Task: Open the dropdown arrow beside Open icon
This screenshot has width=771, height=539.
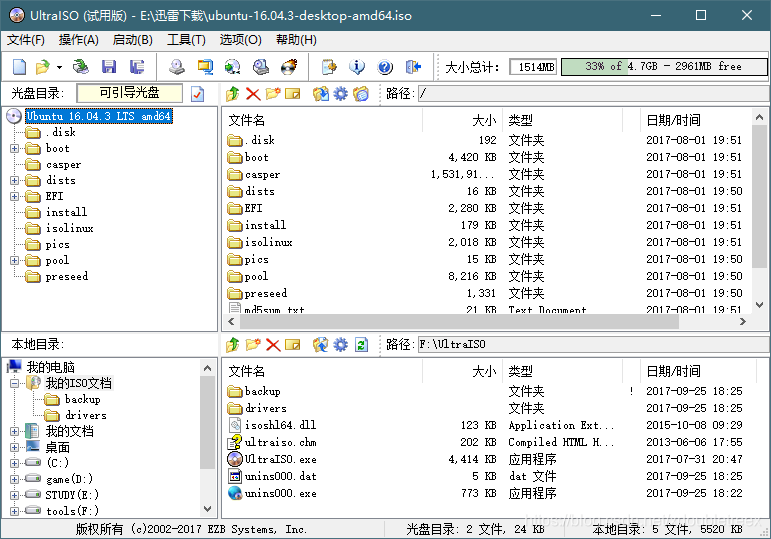Action: click(x=59, y=67)
